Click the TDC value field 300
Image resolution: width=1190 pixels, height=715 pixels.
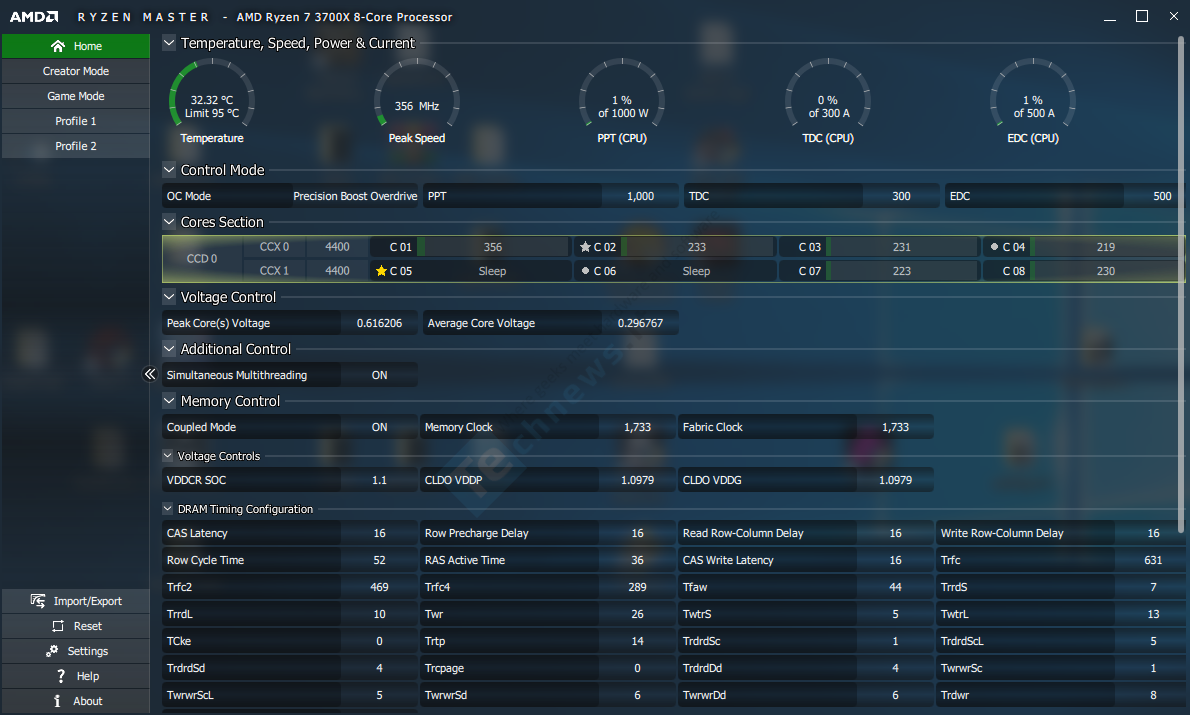pos(901,196)
